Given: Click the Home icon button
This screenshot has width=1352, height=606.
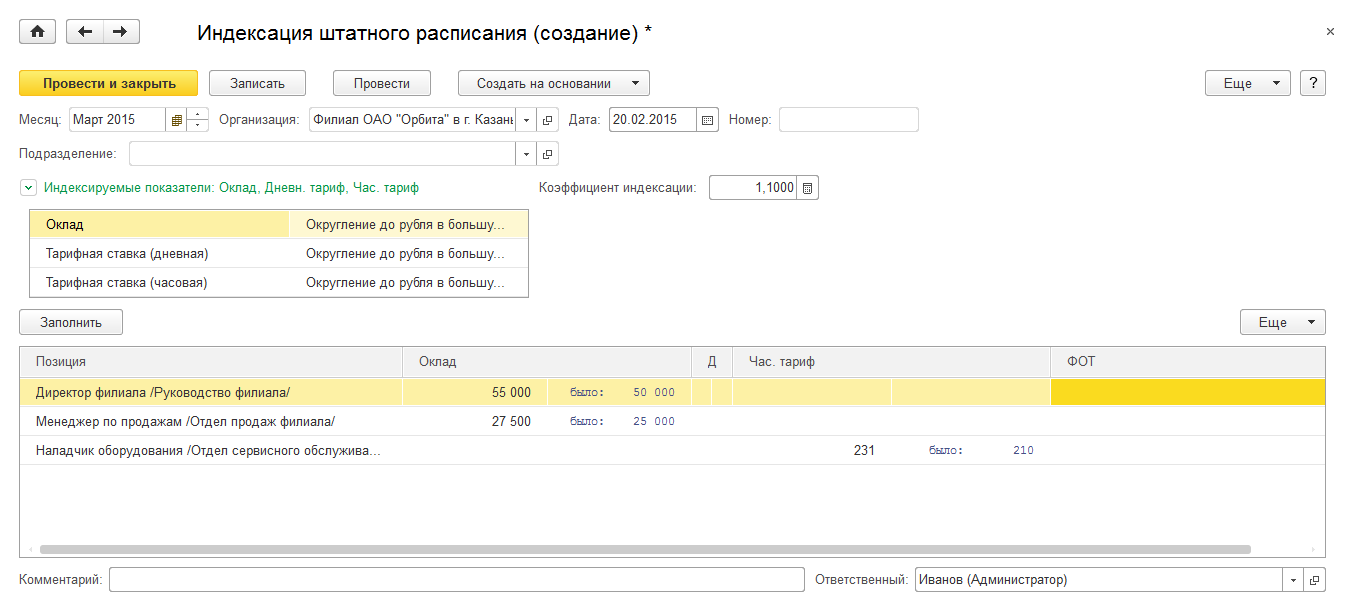Looking at the screenshot, I should pos(38,32).
